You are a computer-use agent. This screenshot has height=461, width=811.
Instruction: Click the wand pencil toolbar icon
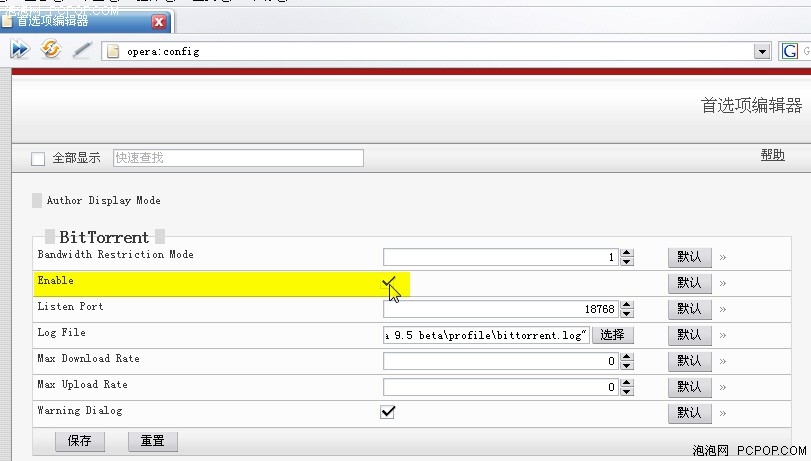coord(82,50)
